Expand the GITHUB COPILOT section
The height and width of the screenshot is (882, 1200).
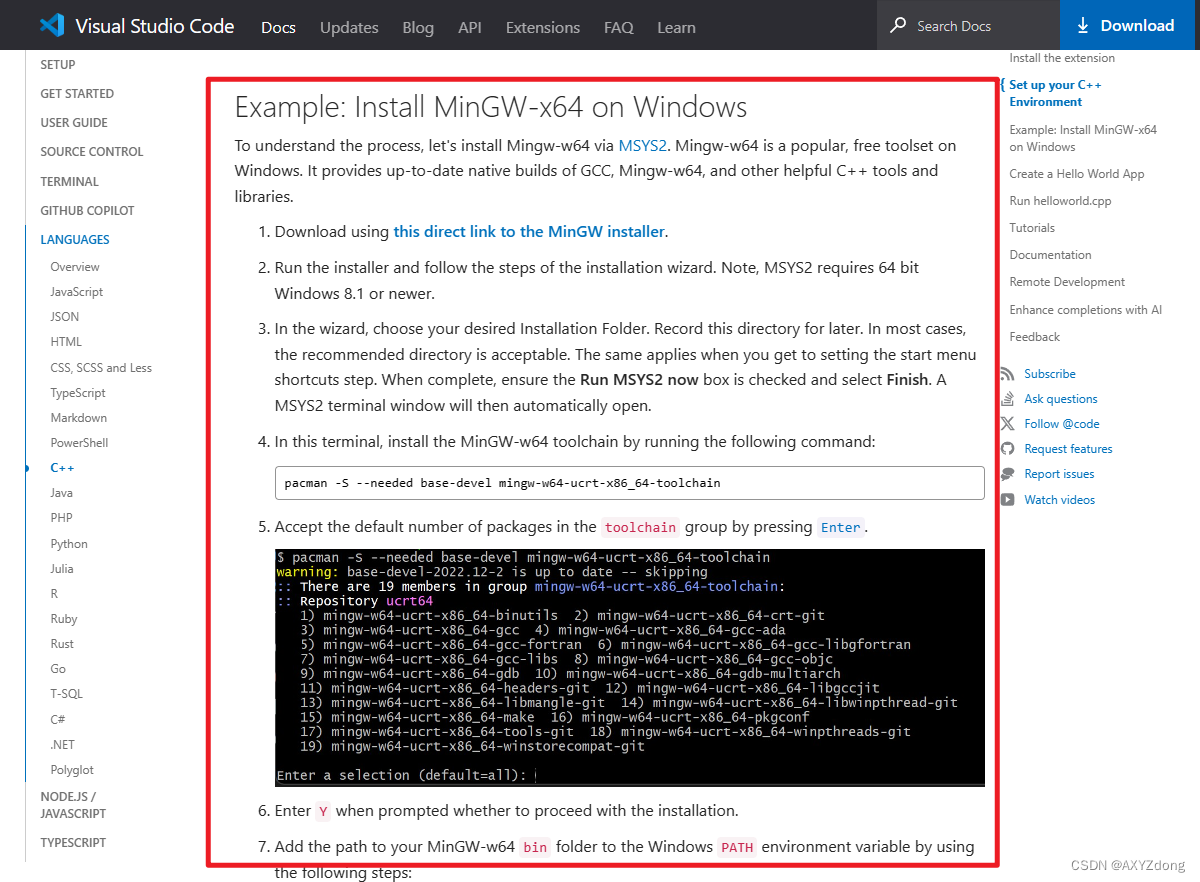87,211
